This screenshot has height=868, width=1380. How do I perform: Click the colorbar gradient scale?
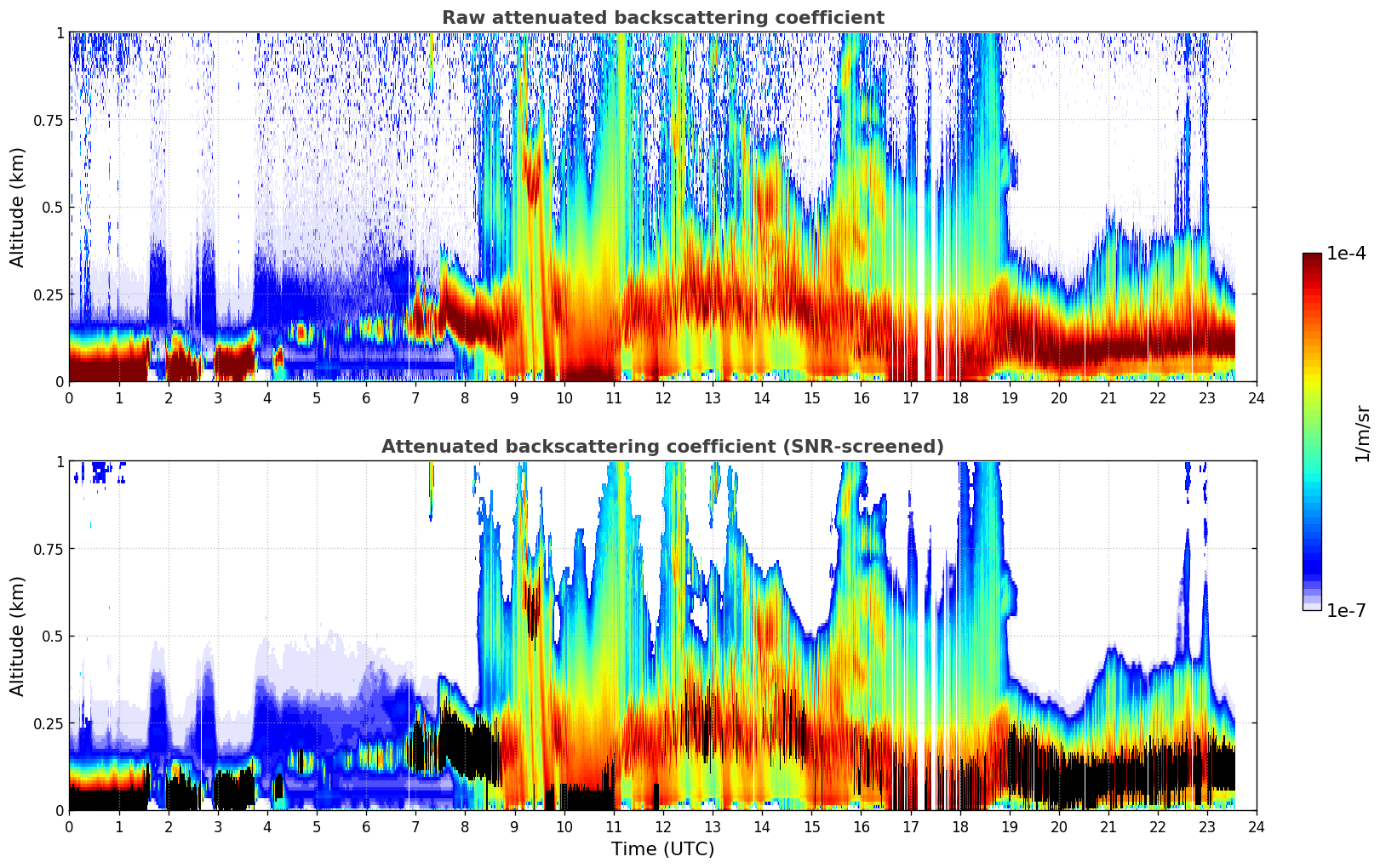click(1312, 431)
